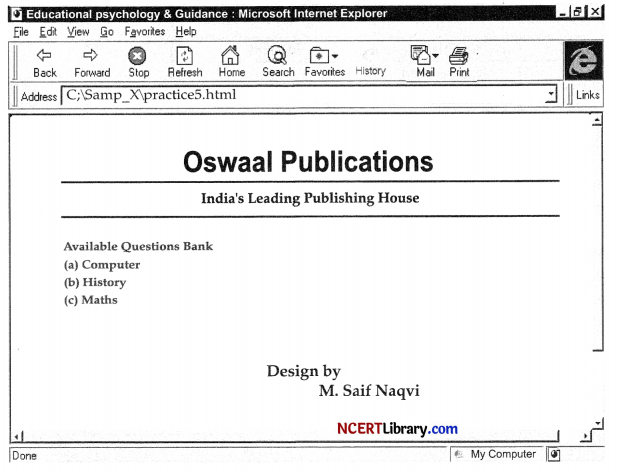Open the View menu

(x=78, y=32)
